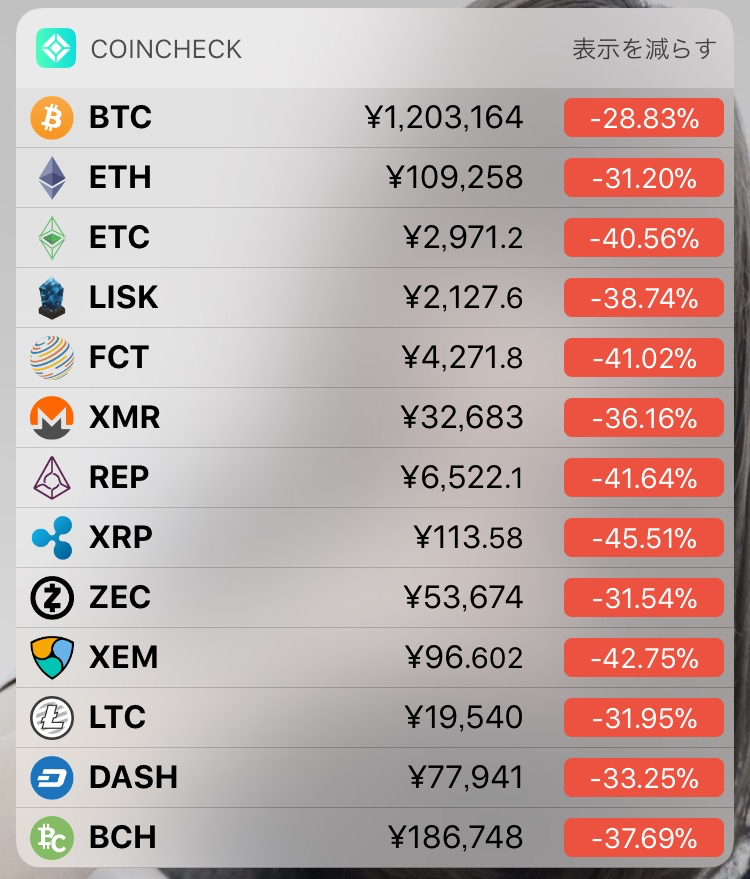Select the Ripple XRP blue icon
Screen dimensions: 750x879
[52, 538]
